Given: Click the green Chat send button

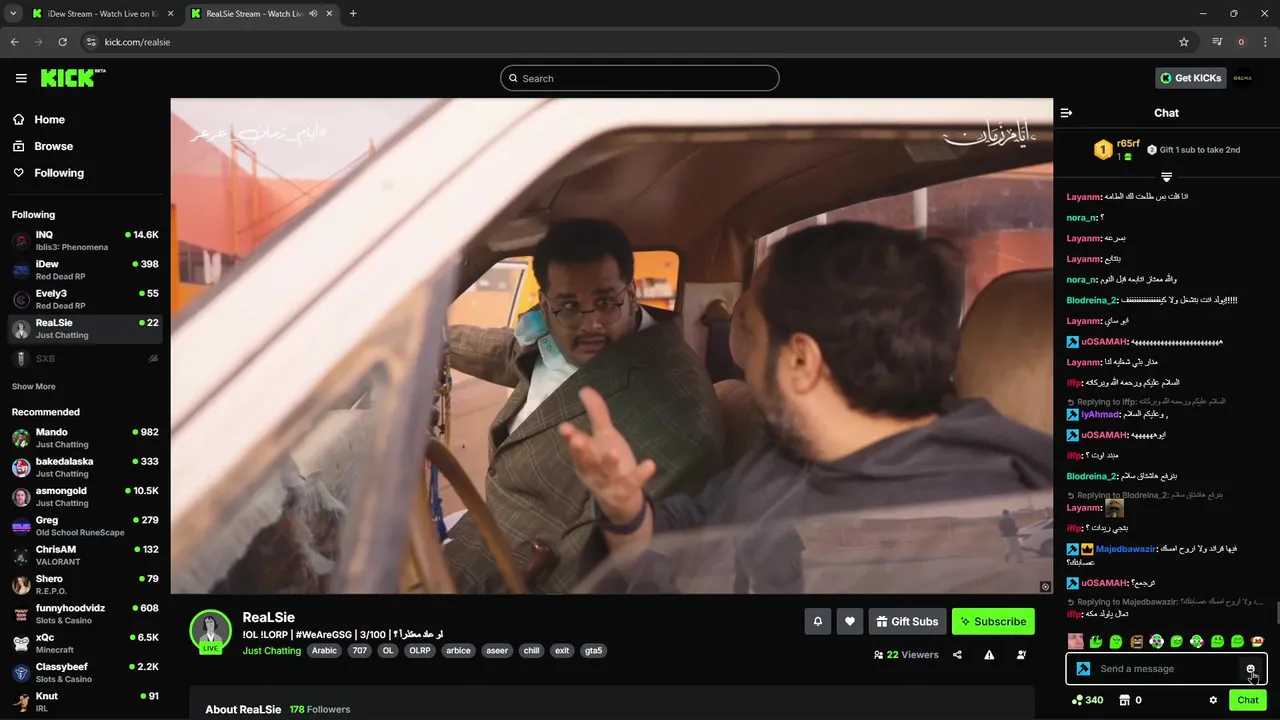Looking at the screenshot, I should [x=1247, y=700].
